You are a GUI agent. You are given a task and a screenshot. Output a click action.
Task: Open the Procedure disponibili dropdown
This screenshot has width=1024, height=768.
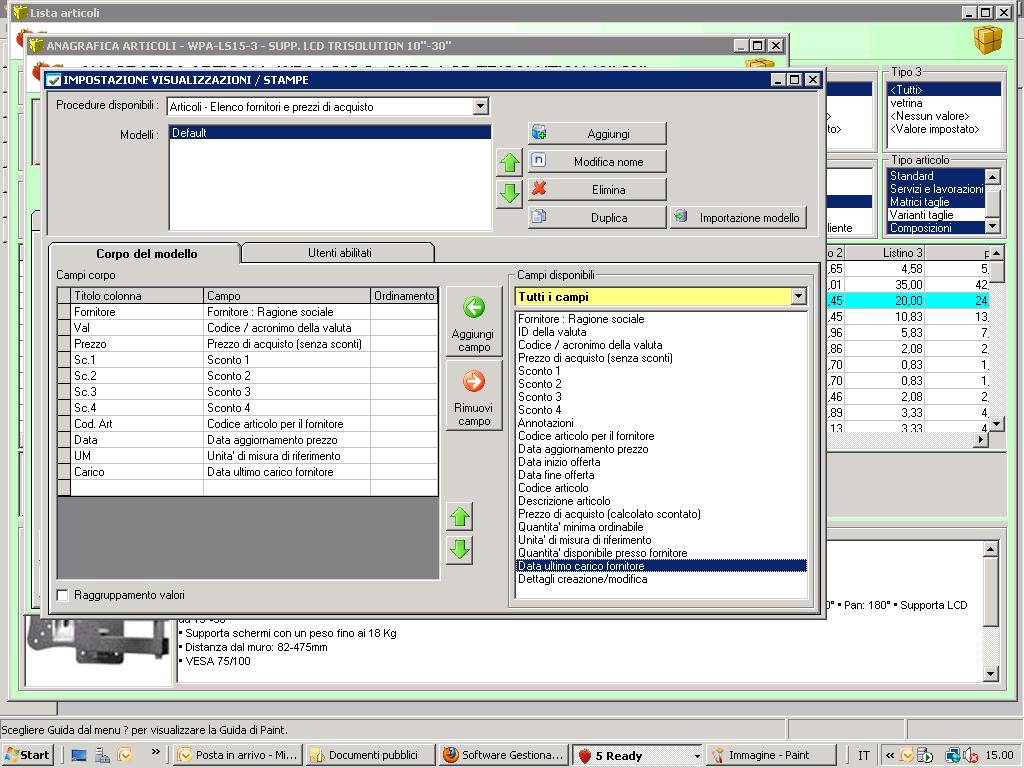coord(480,106)
